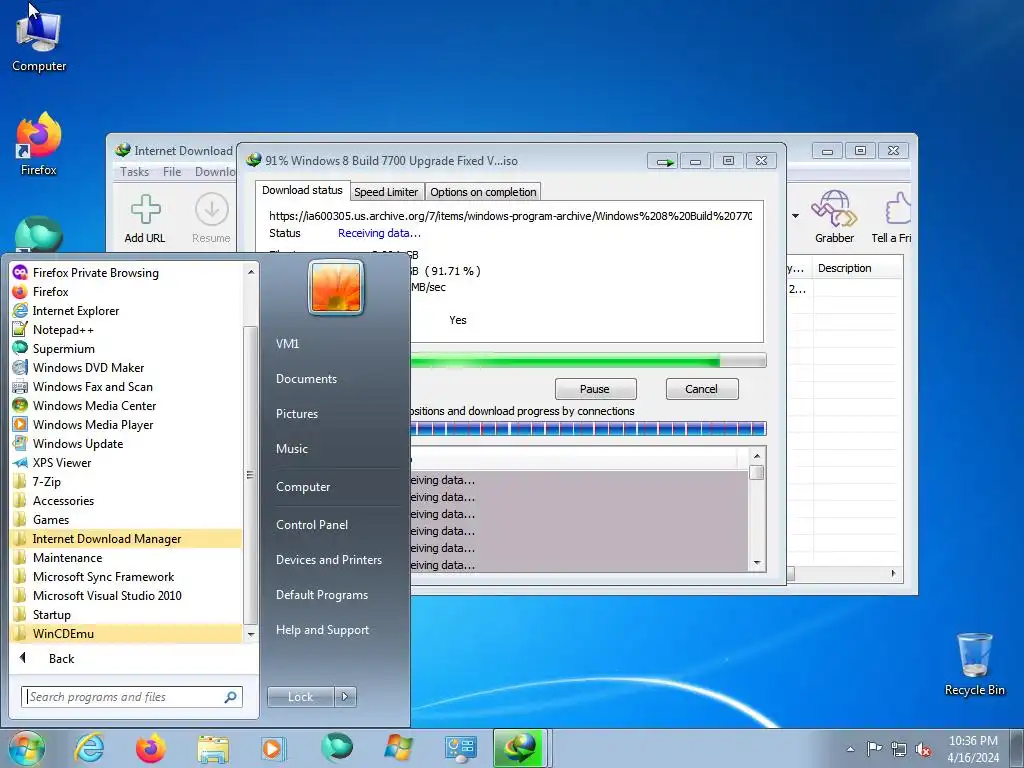Click the Tell a Friend icon in IDM
Viewport: 1024px width, 768px height.
[x=893, y=217]
